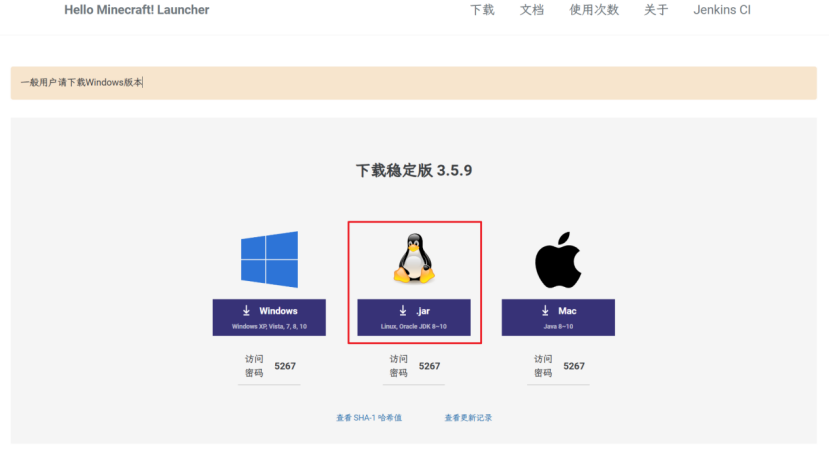Download the Windows version button
Screen dimensions: 829x454
(269, 317)
